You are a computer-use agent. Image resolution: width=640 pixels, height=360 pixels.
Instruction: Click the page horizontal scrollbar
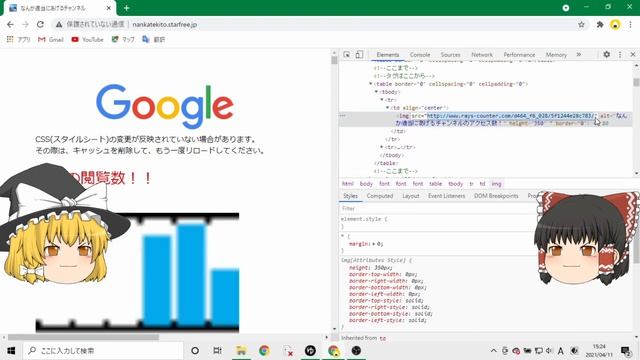pos(83,337)
